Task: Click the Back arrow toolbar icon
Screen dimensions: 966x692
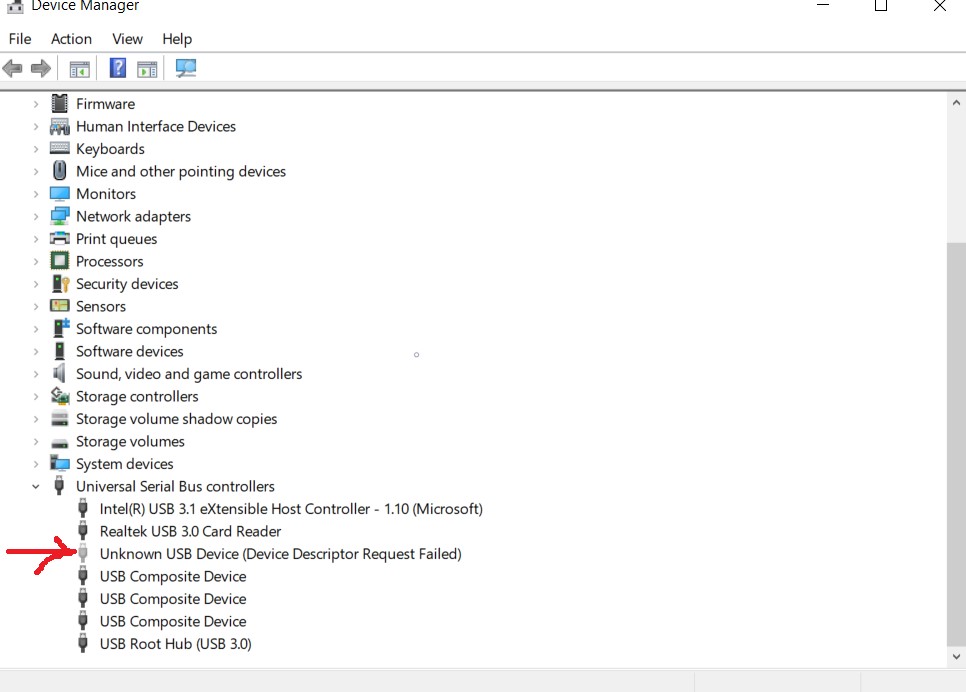Action: click(x=12, y=68)
